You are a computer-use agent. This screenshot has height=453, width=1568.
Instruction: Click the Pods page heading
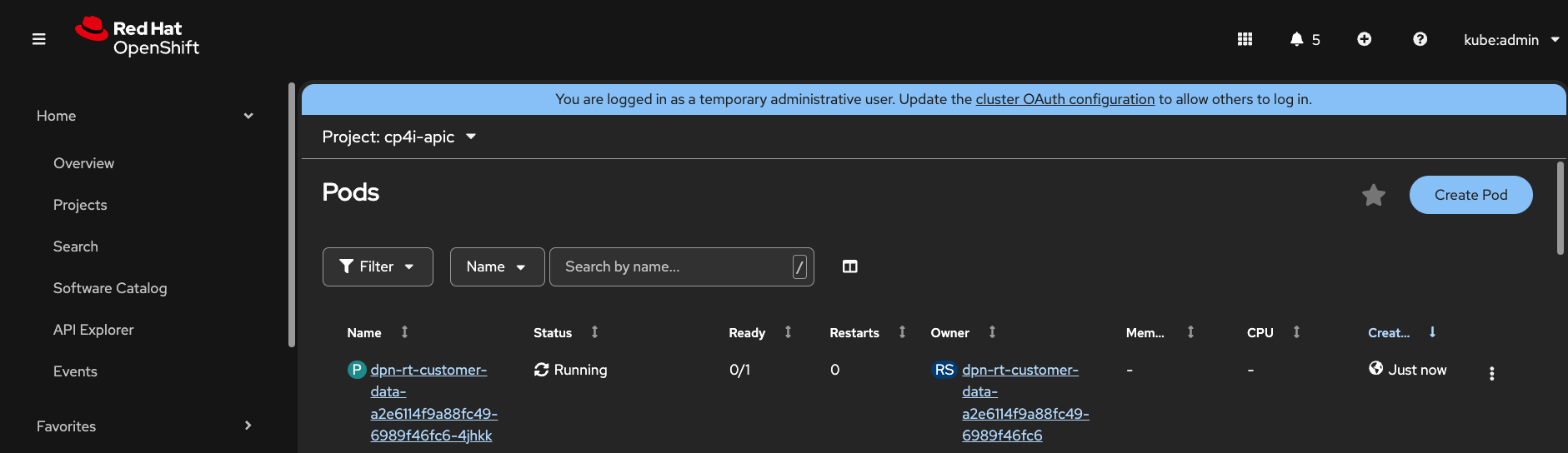point(350,192)
